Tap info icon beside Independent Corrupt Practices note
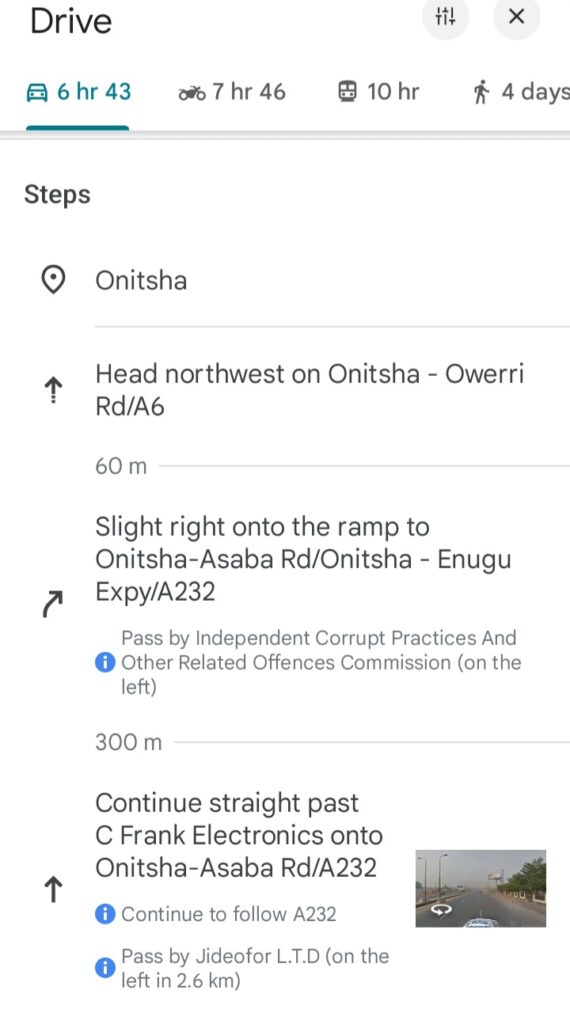The image size is (570, 1024). point(104,662)
